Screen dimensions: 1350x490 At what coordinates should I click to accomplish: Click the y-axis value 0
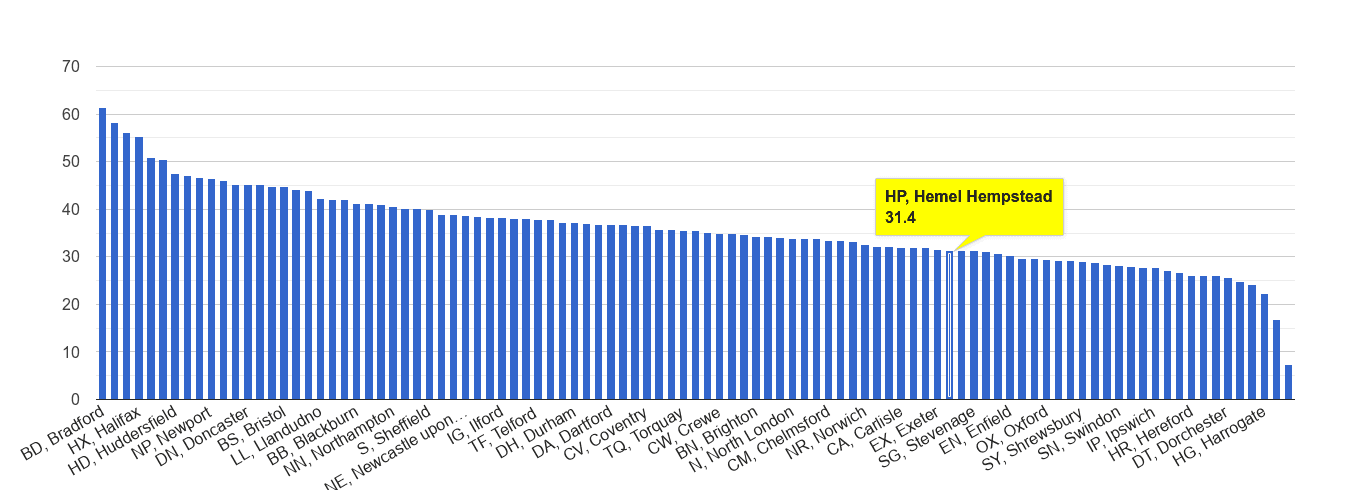pos(76,400)
